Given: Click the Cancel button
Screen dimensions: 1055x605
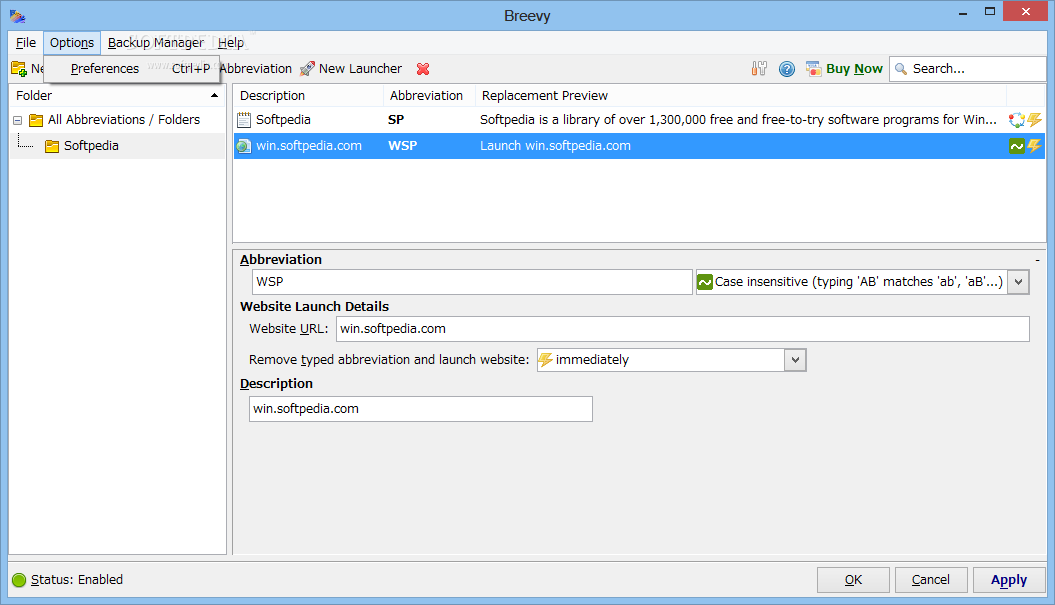Looking at the screenshot, I should [x=931, y=580].
